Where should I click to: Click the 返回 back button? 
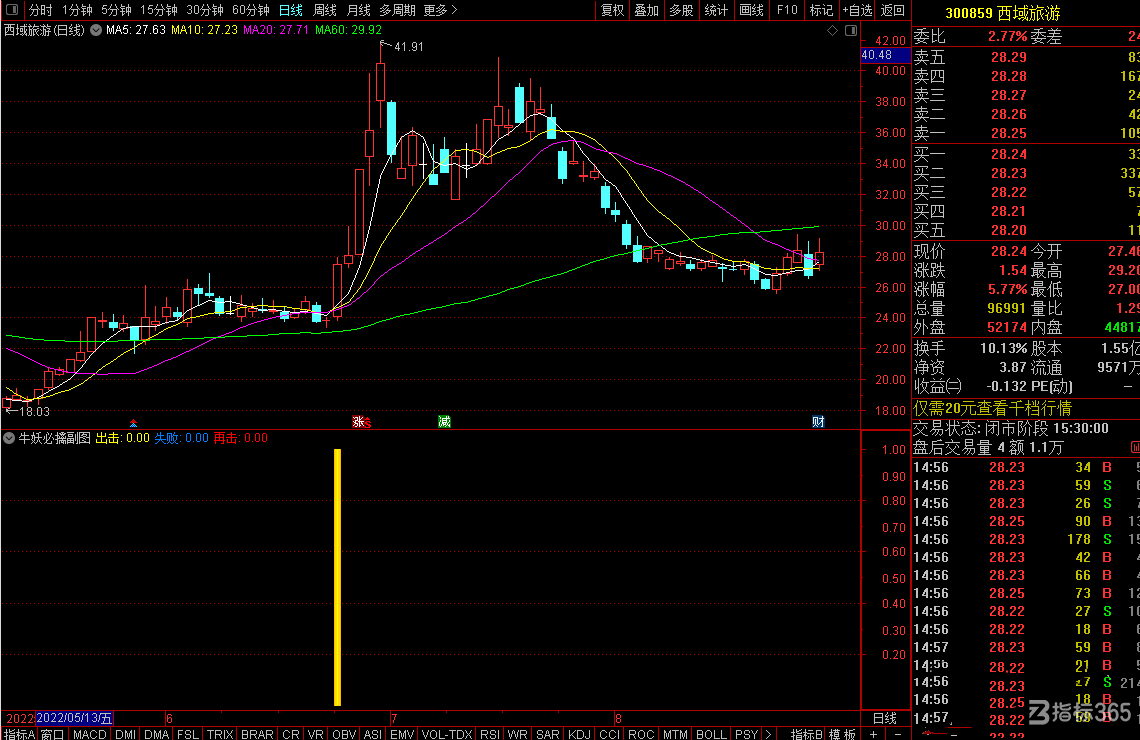point(893,10)
